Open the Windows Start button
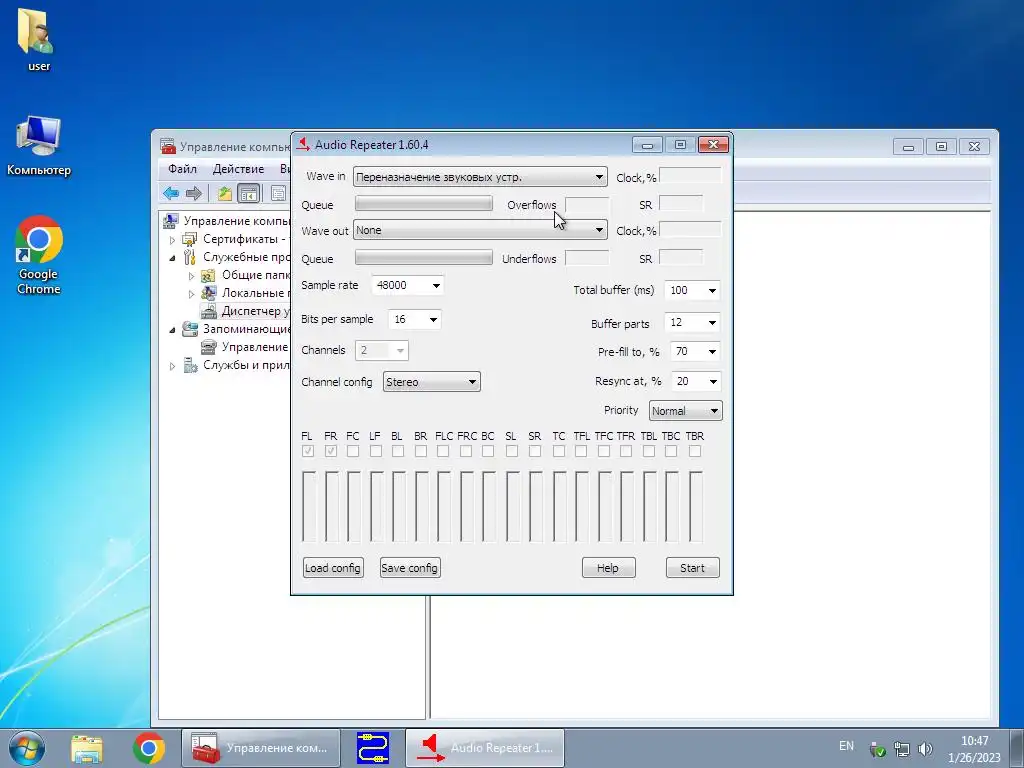Viewport: 1024px width, 768px height. 27,748
